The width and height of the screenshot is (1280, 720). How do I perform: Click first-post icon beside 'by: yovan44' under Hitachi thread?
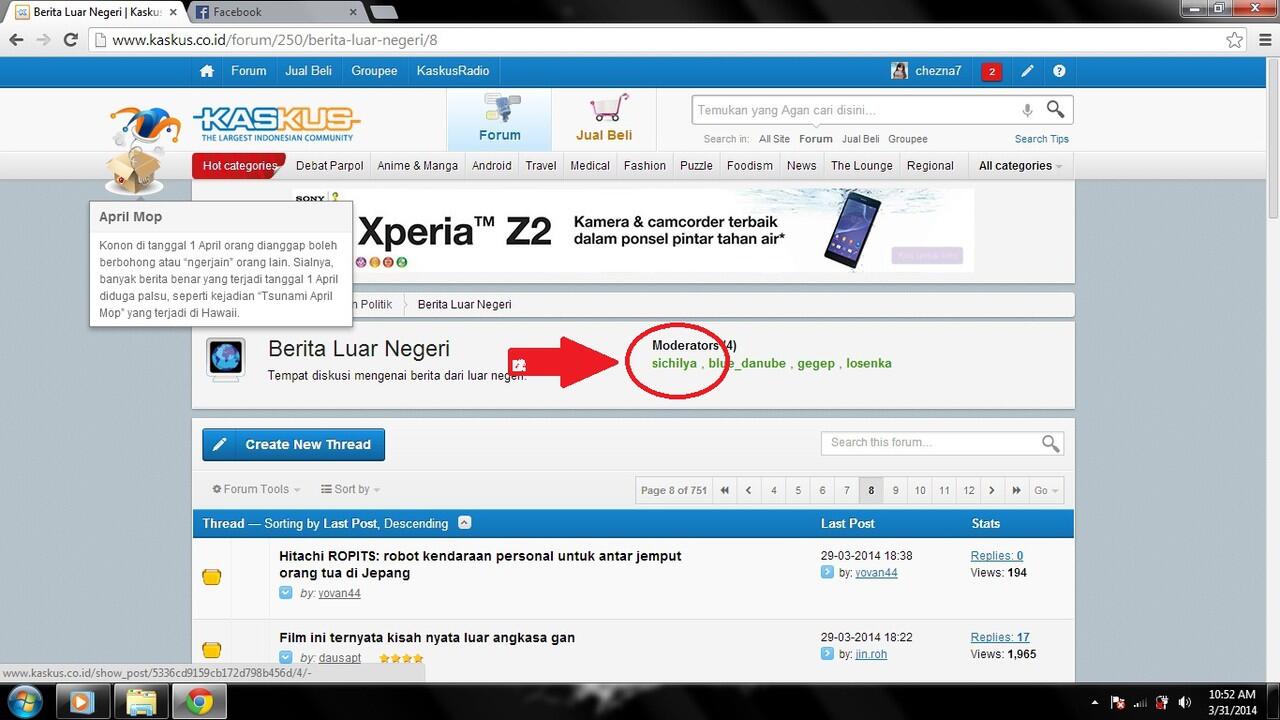(286, 593)
